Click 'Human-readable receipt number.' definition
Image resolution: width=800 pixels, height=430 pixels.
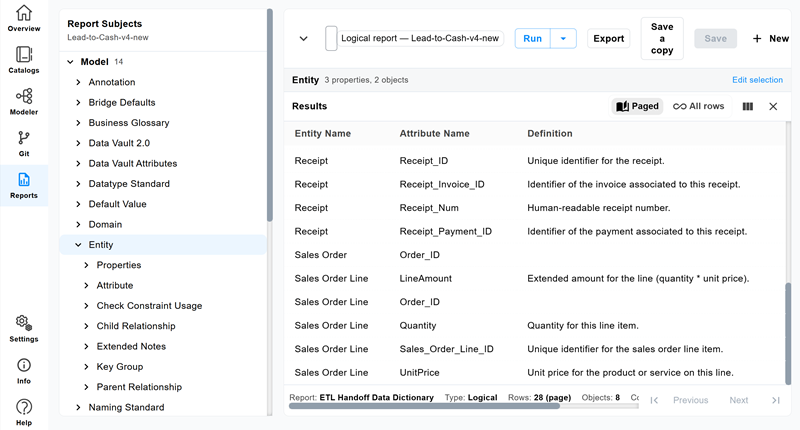click(598, 208)
